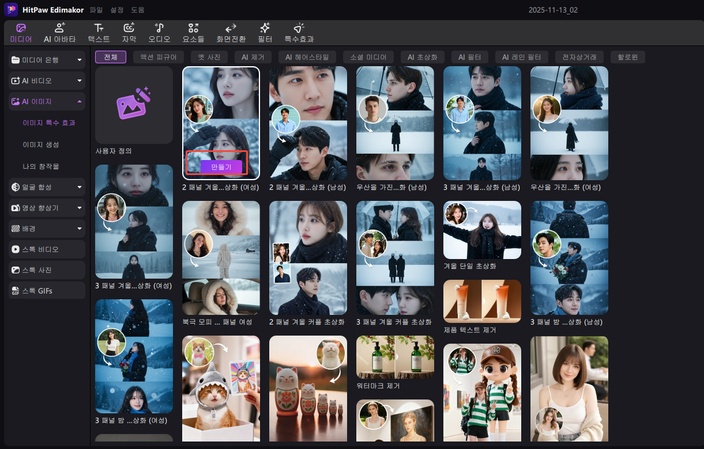Open 스톡 비디오 in the sidebar
Image resolution: width=704 pixels, height=449 pixels.
point(40,248)
